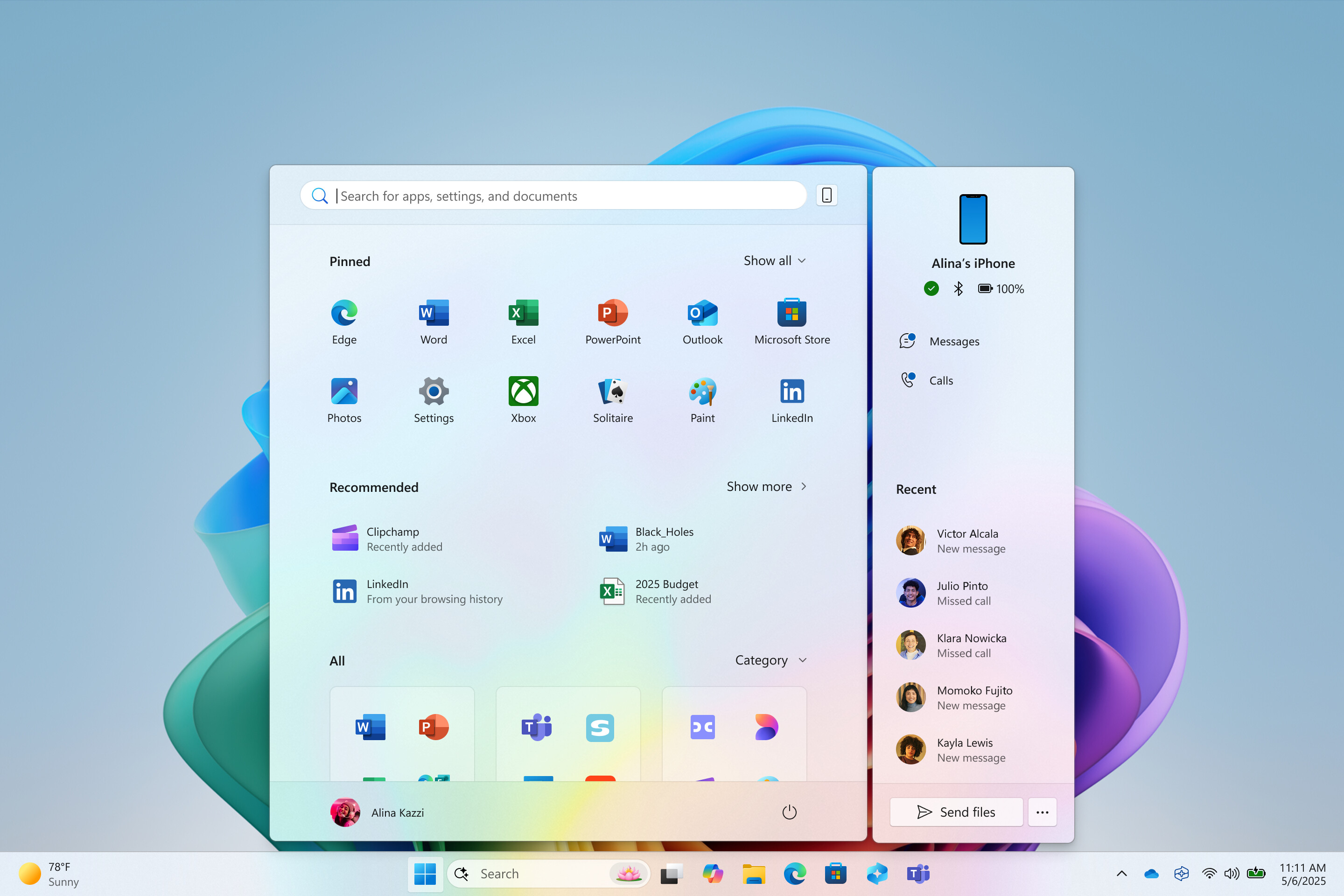Toggle the phone companion panel icon
The height and width of the screenshot is (896, 1344).
(826, 195)
